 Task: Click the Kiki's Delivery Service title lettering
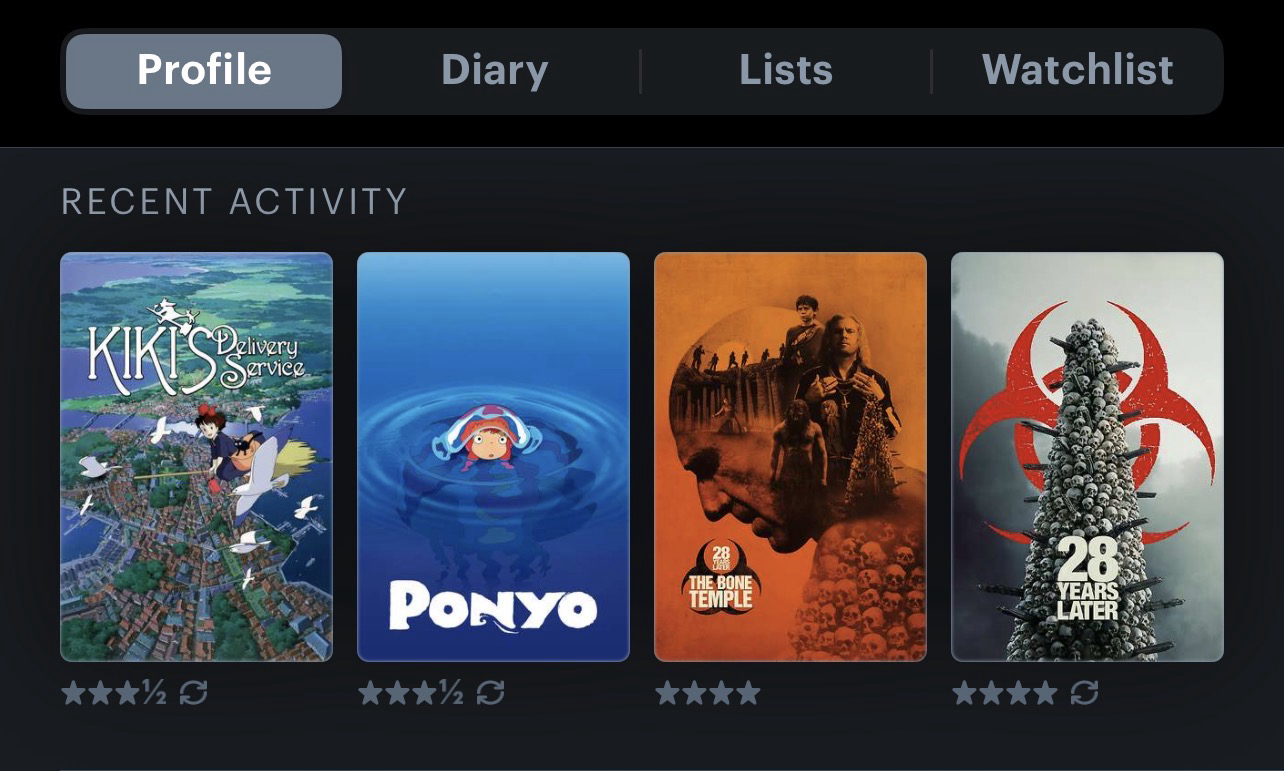197,349
